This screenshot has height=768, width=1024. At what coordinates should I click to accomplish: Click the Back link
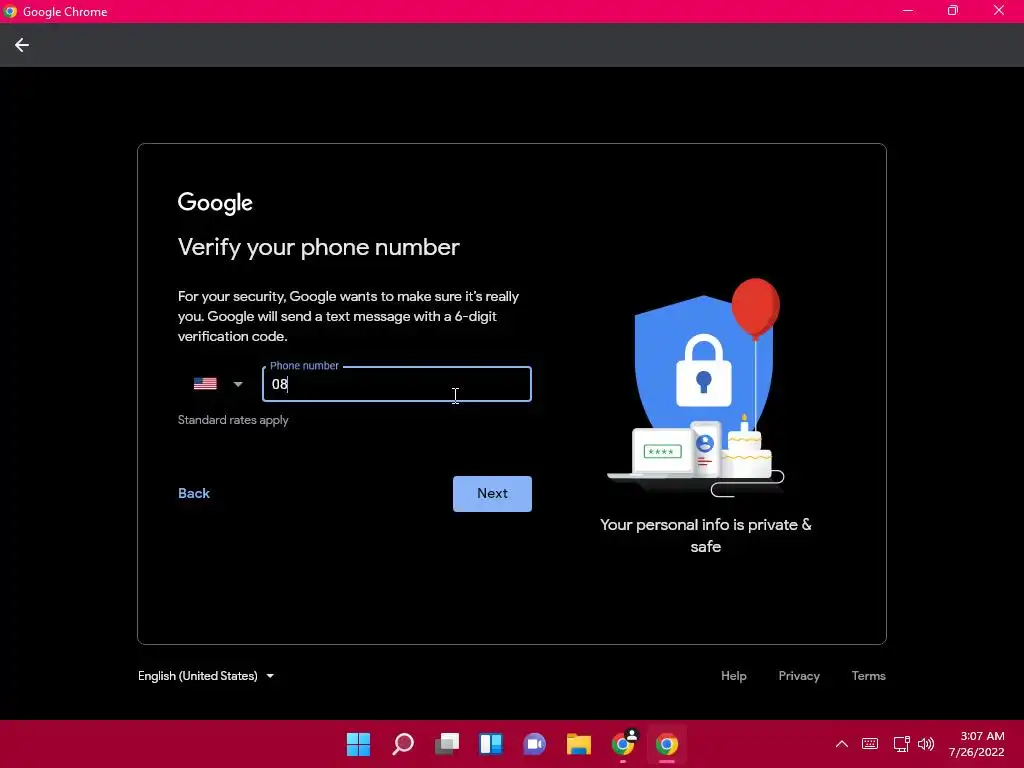[194, 494]
